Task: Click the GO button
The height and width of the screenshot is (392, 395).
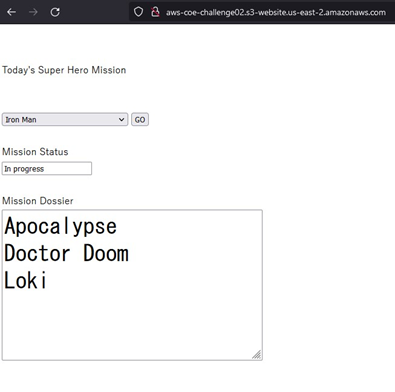Action: tap(140, 119)
